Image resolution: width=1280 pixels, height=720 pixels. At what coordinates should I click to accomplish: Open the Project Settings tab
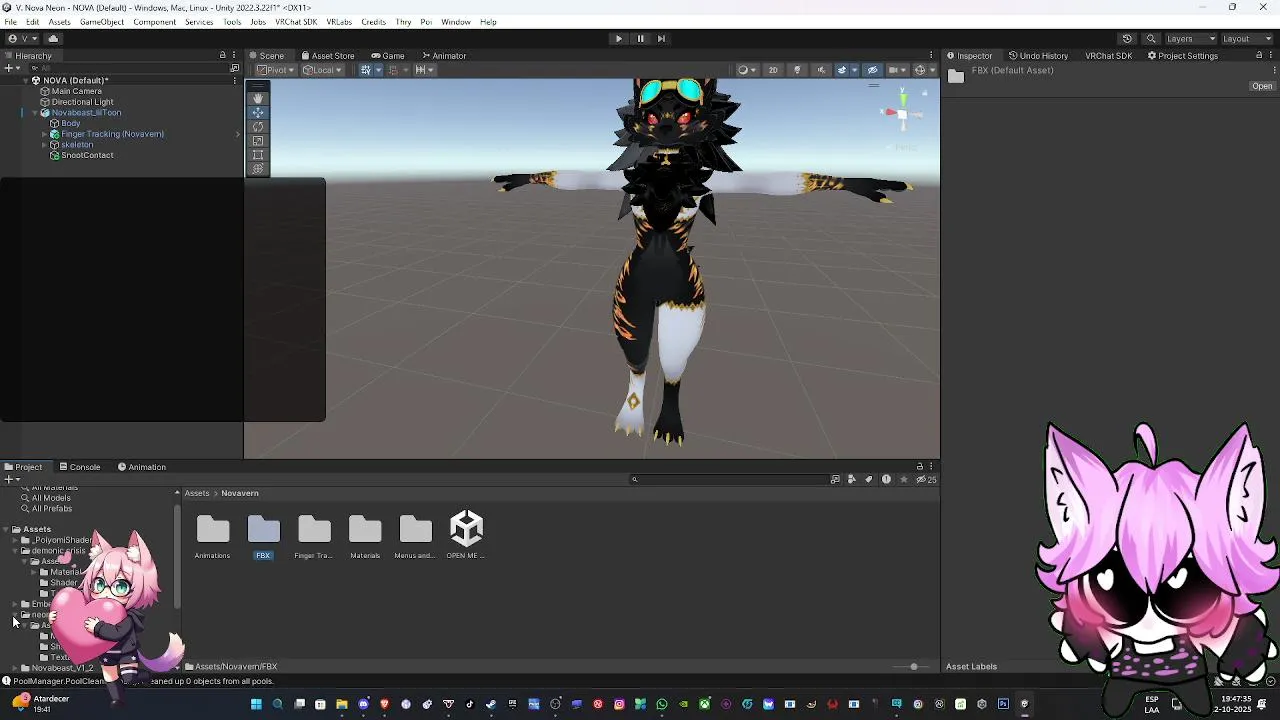click(x=1182, y=56)
